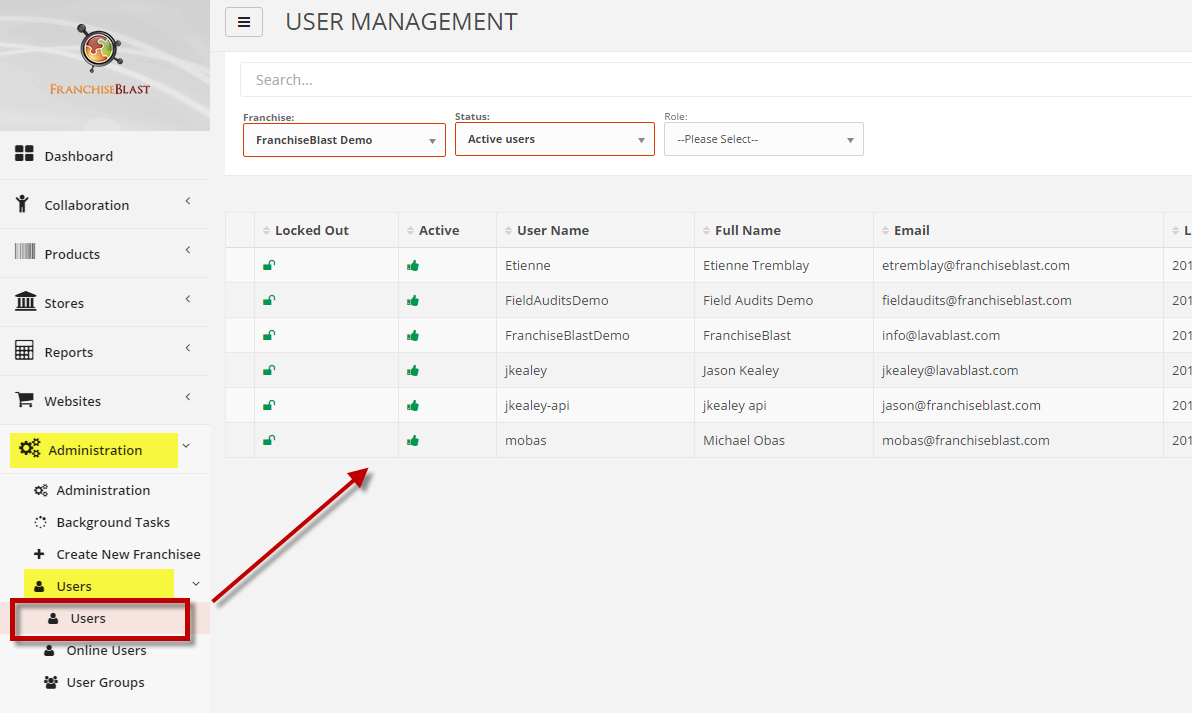
Task: Click the Background Tasks spinner icon
Action: click(41, 522)
